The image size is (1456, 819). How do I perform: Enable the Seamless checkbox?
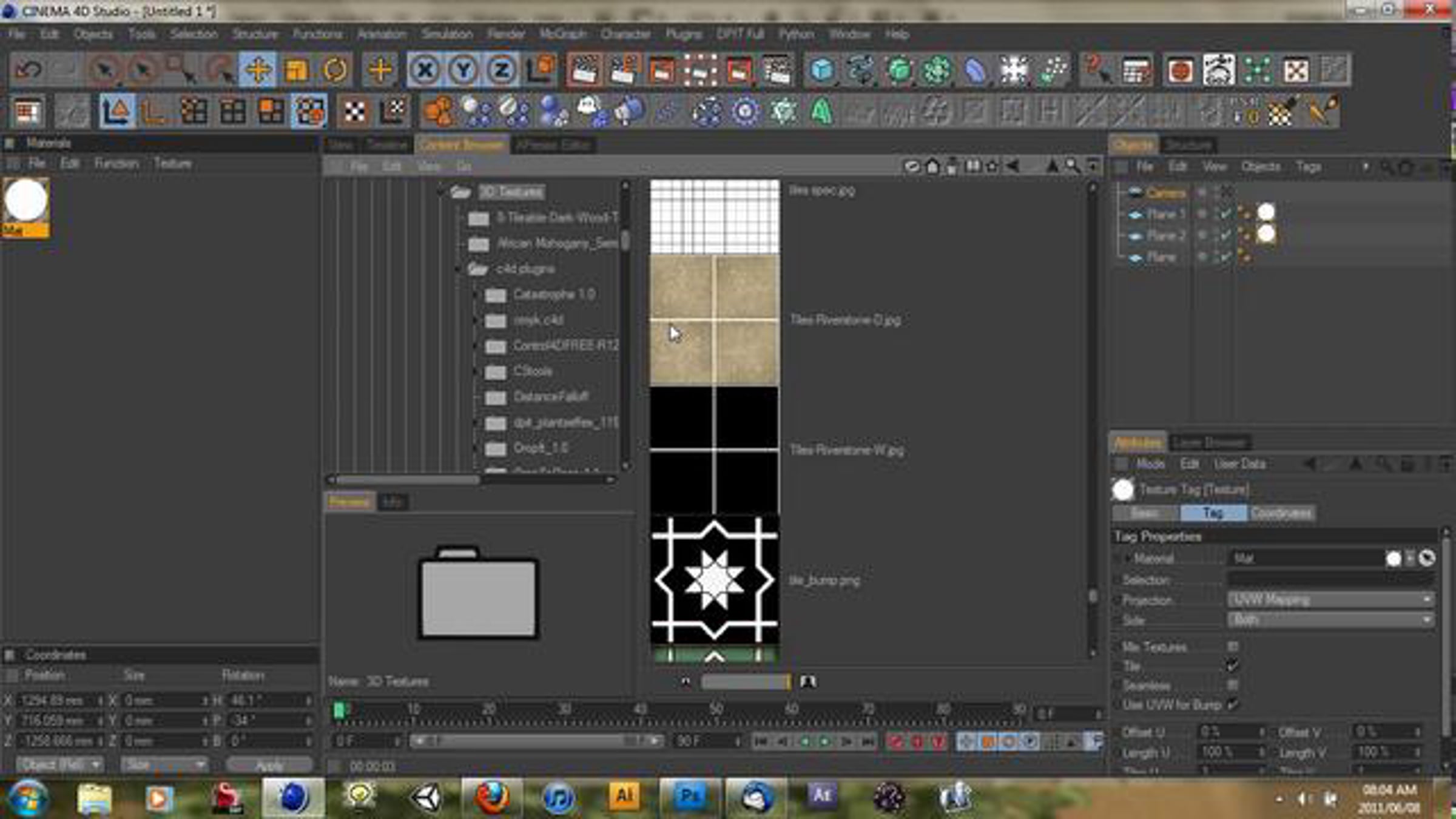pyautogui.click(x=1232, y=685)
